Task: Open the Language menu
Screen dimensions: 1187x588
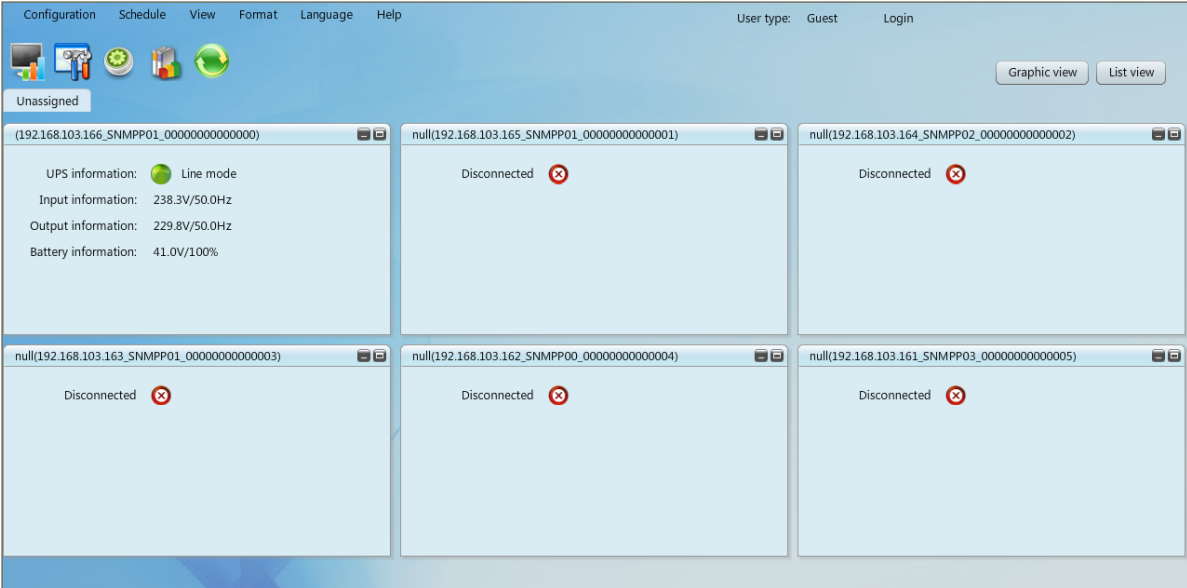Action: coord(326,15)
